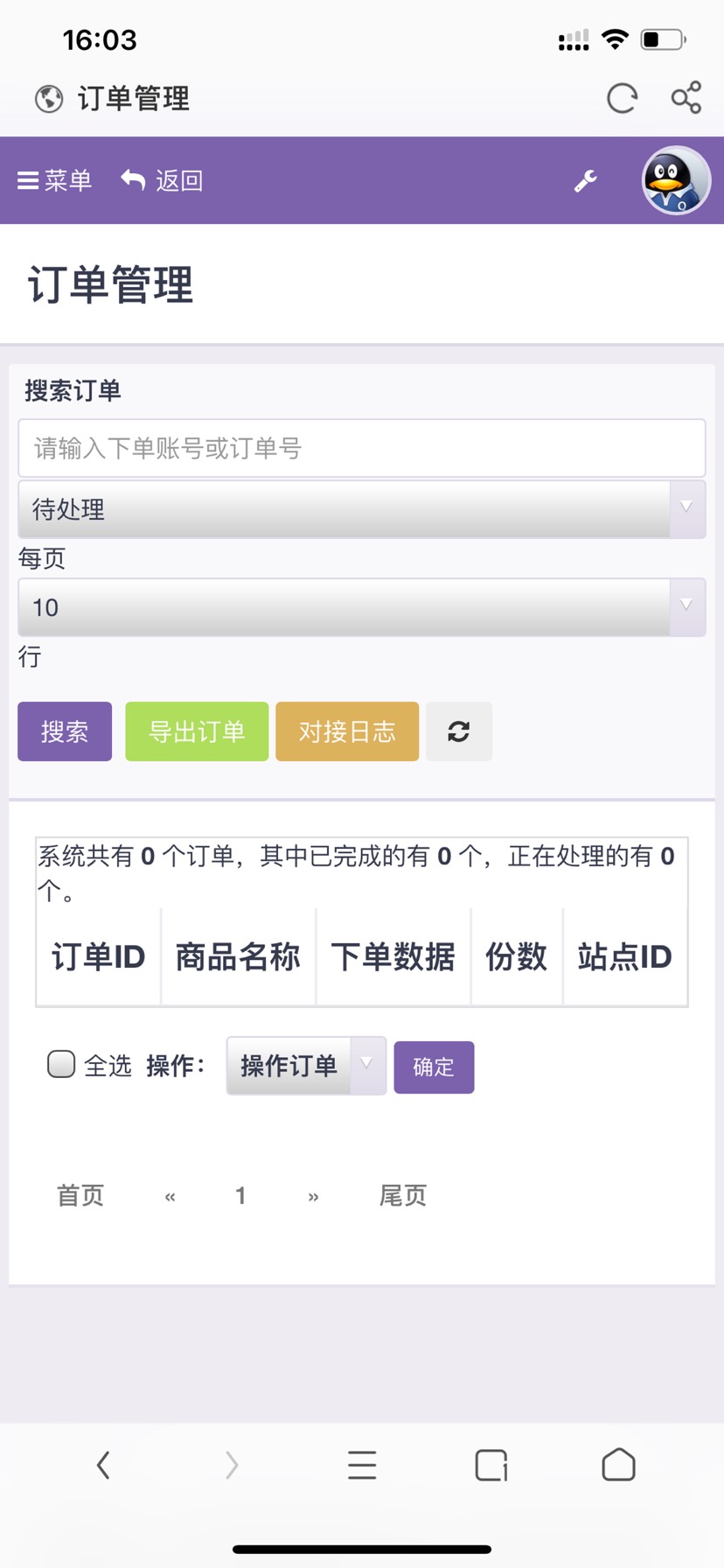Image resolution: width=724 pixels, height=1568 pixels.
Task: Open the wrench settings icon
Action: pyautogui.click(x=585, y=181)
